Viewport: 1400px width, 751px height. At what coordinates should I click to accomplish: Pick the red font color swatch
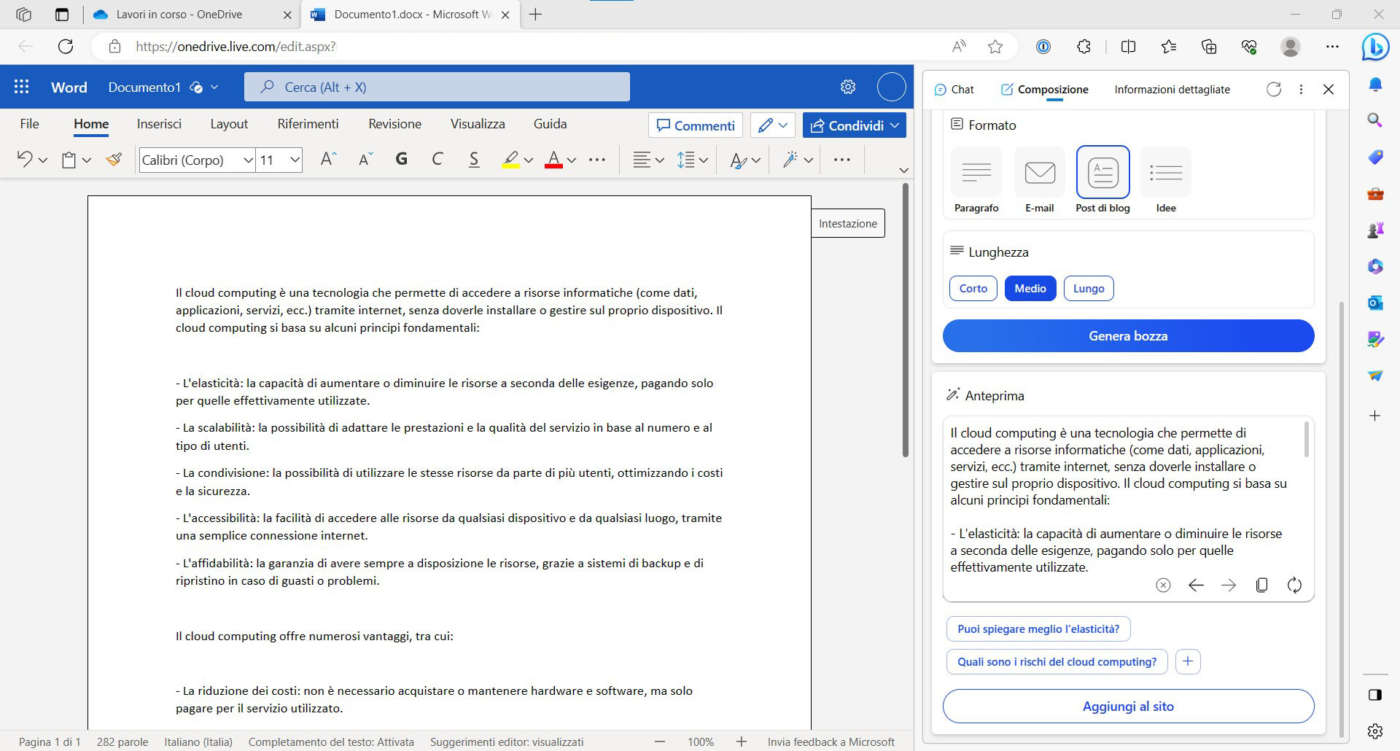click(x=553, y=160)
